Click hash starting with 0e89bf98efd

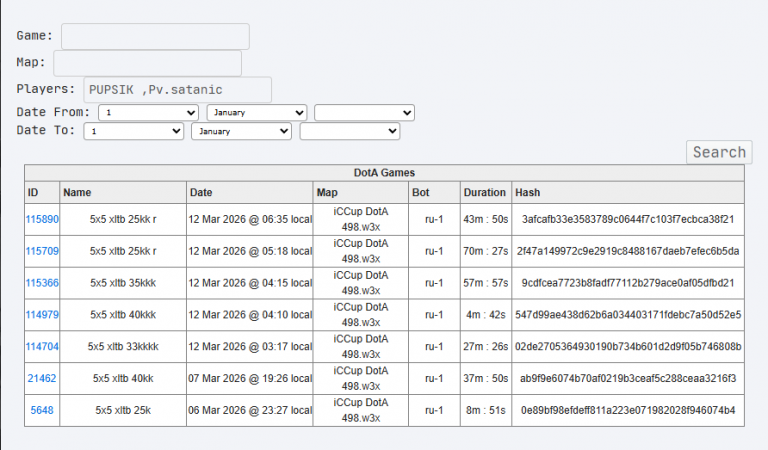click(628, 410)
